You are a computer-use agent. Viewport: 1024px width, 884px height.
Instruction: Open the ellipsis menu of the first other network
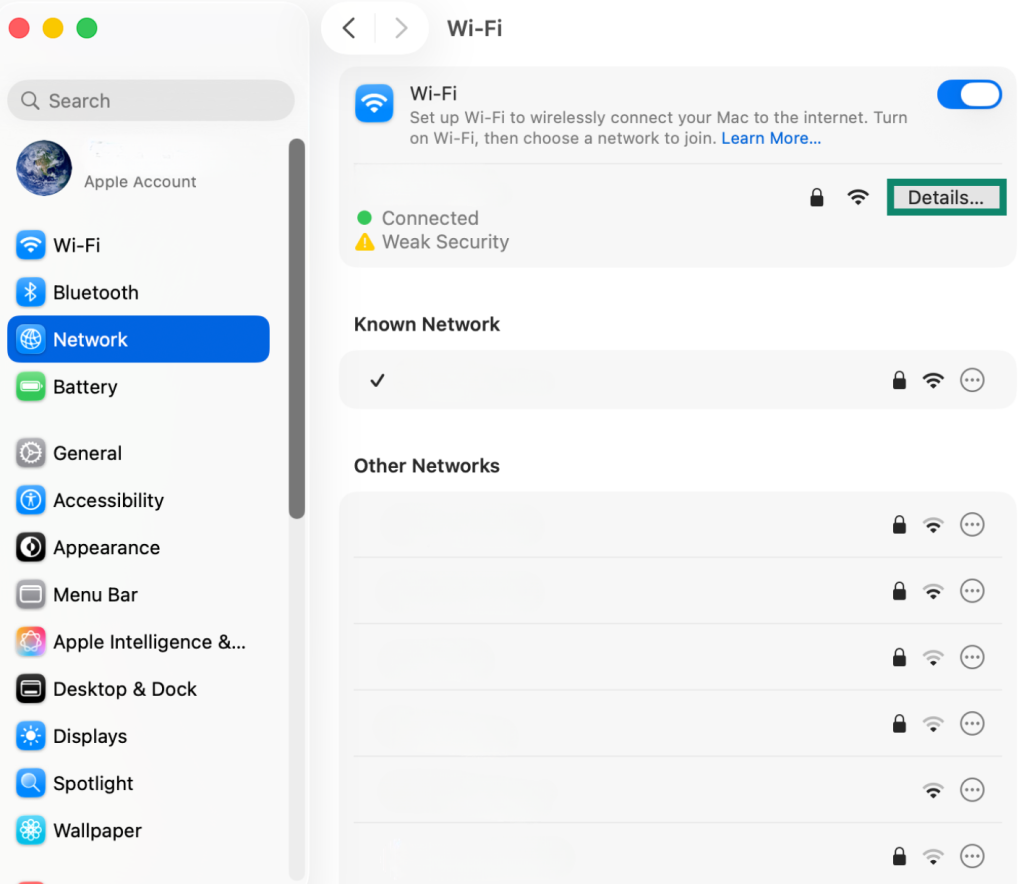point(972,524)
